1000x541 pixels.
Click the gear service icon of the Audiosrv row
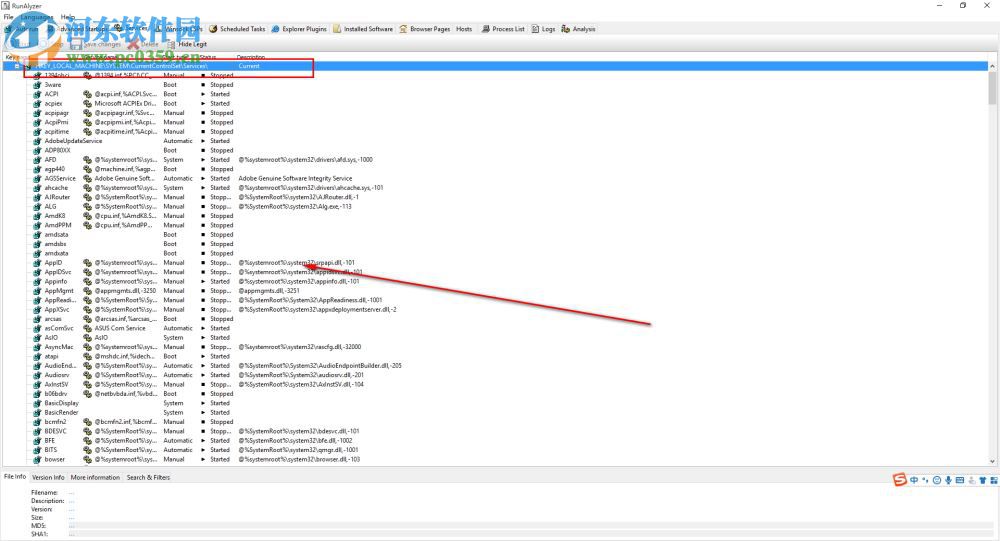point(38,375)
